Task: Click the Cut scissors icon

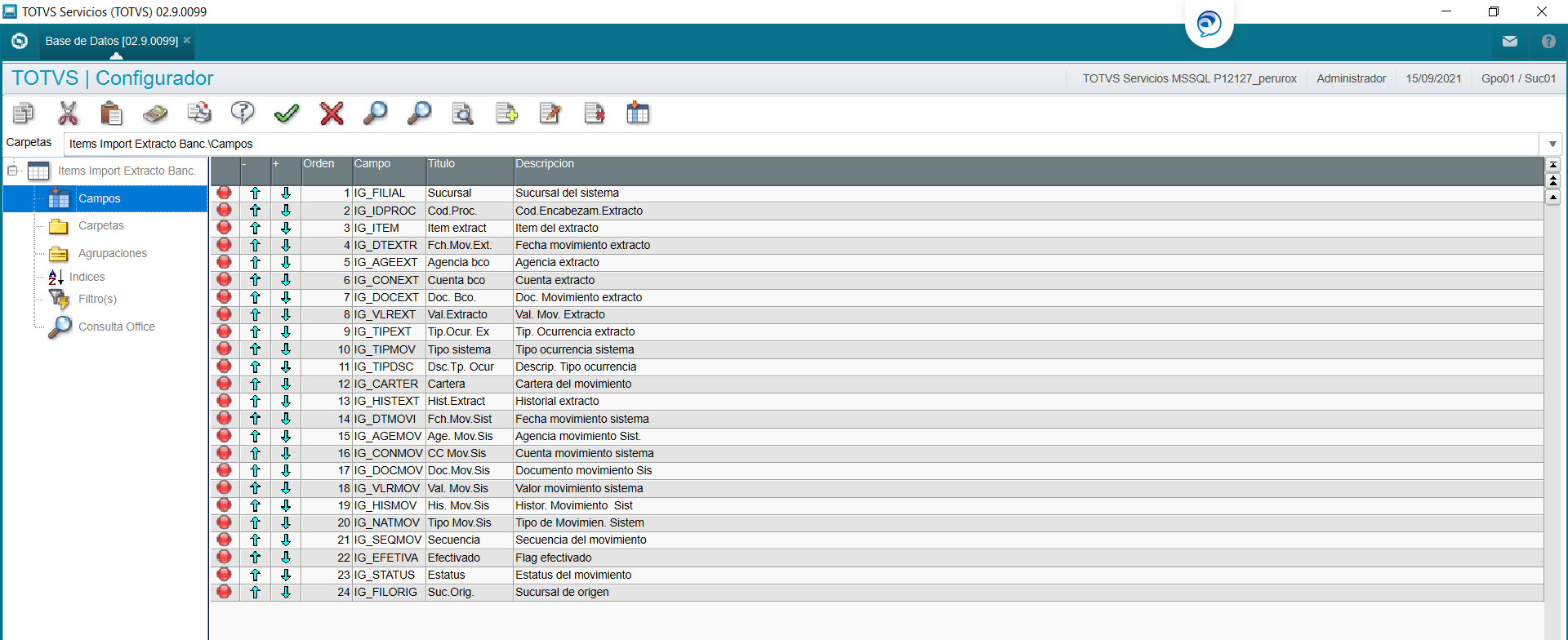Action: tap(68, 113)
